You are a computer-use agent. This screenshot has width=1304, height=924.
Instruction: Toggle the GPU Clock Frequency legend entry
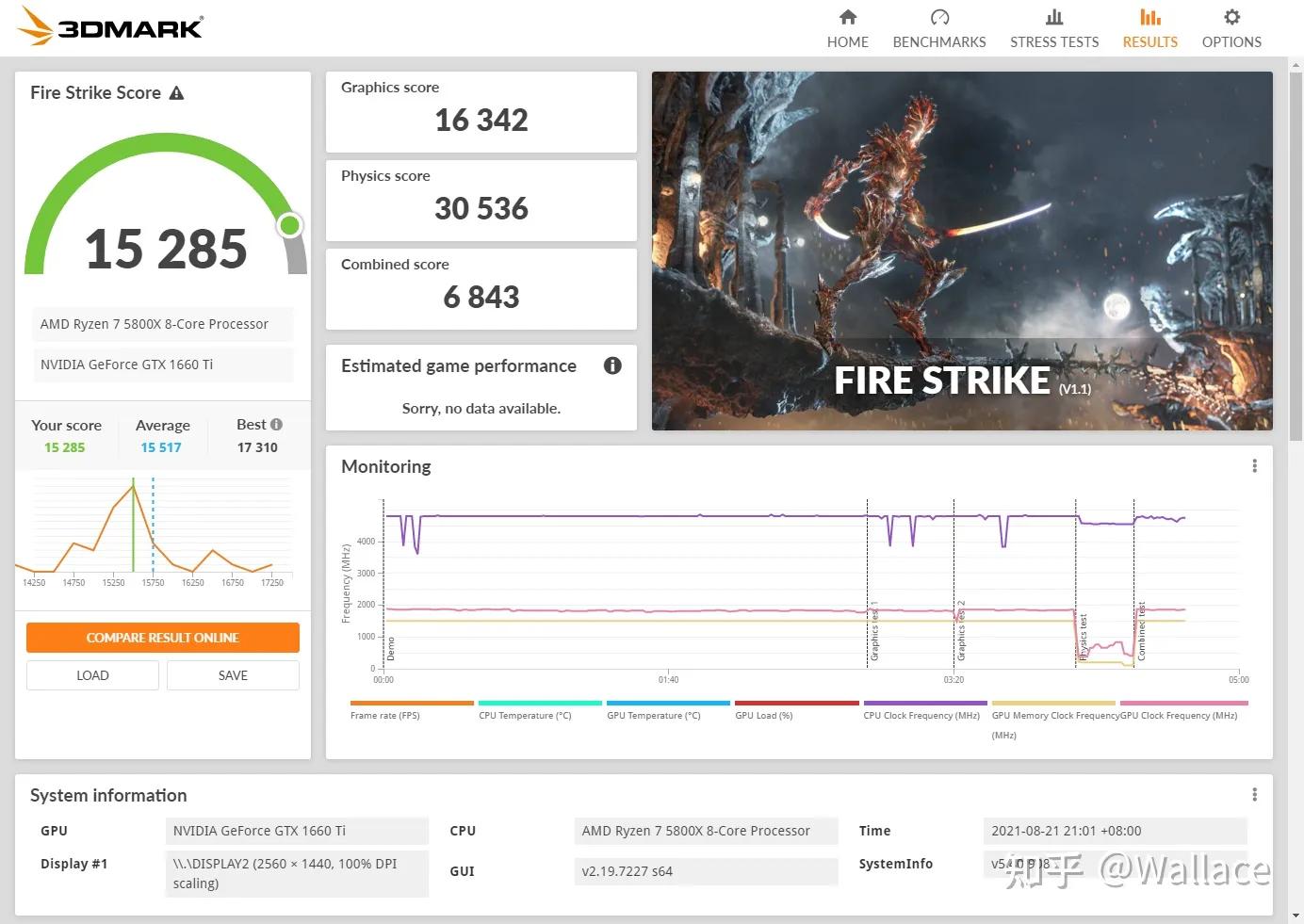click(1178, 715)
